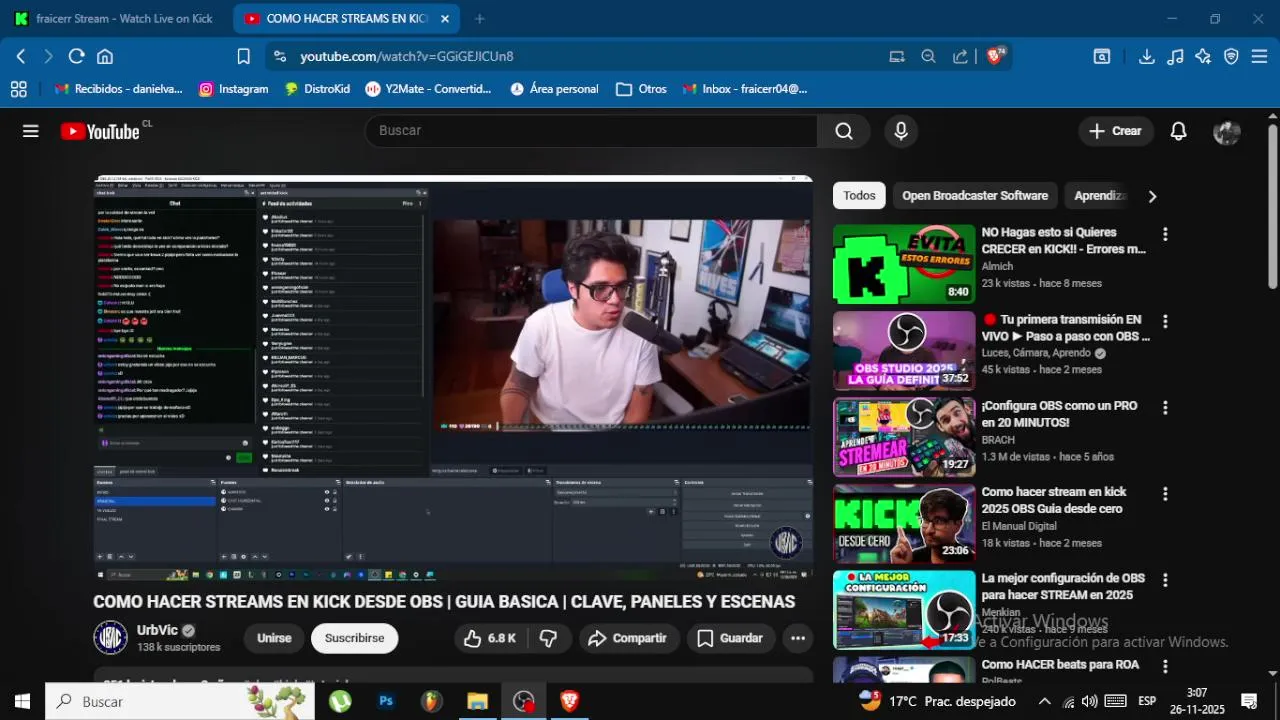The width and height of the screenshot is (1280, 720).
Task: Open the browser downloads icon
Action: (x=1147, y=57)
